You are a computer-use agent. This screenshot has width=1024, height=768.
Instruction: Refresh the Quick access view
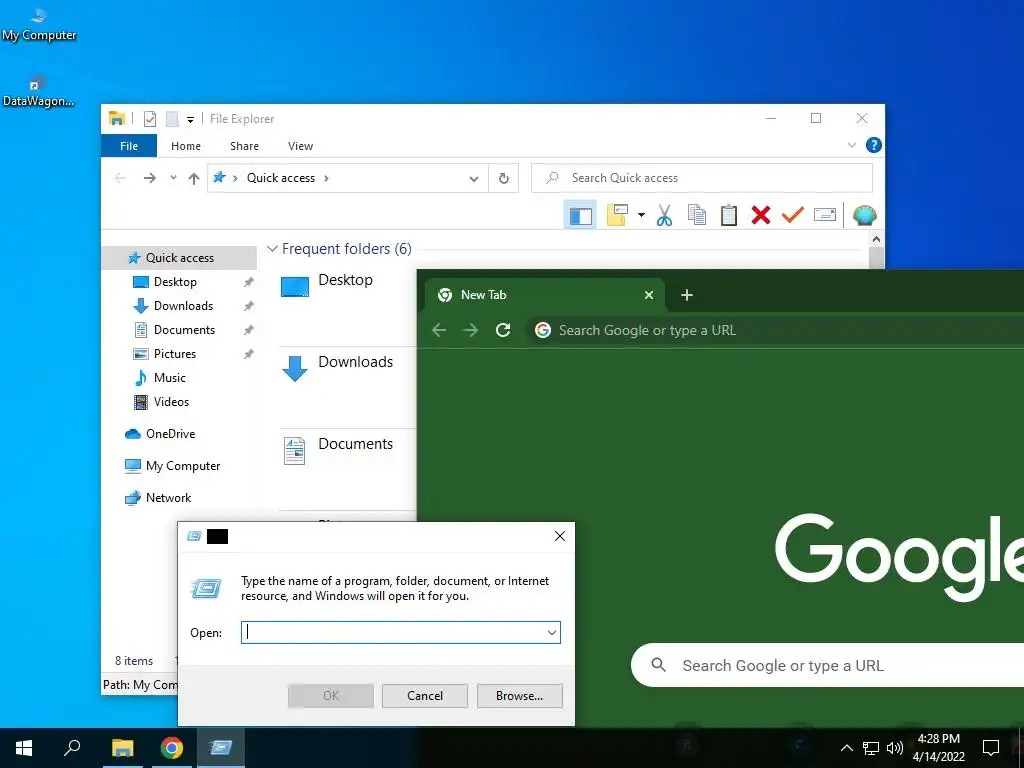[x=504, y=178]
